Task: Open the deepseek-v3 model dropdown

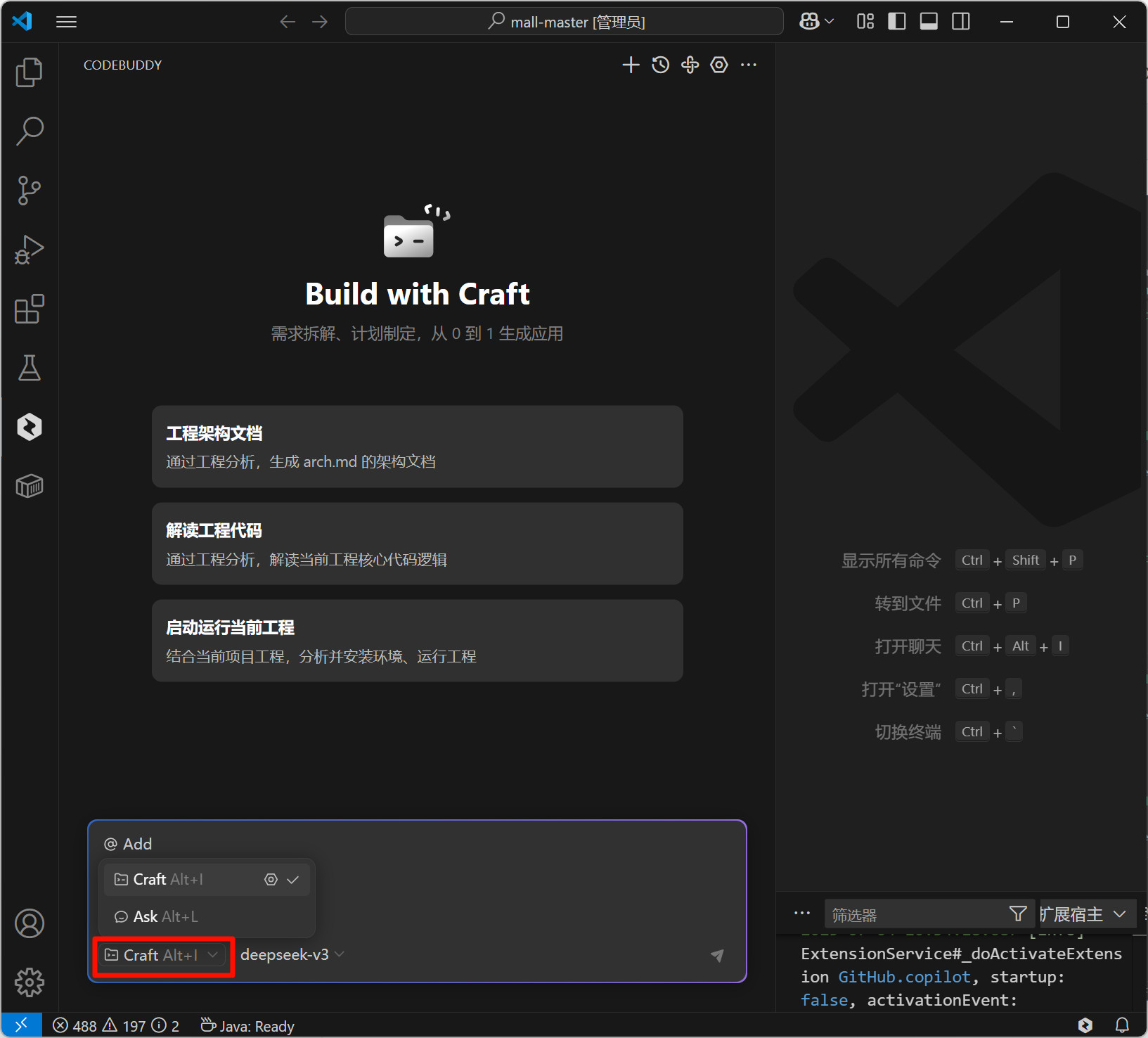Action: pos(292,954)
